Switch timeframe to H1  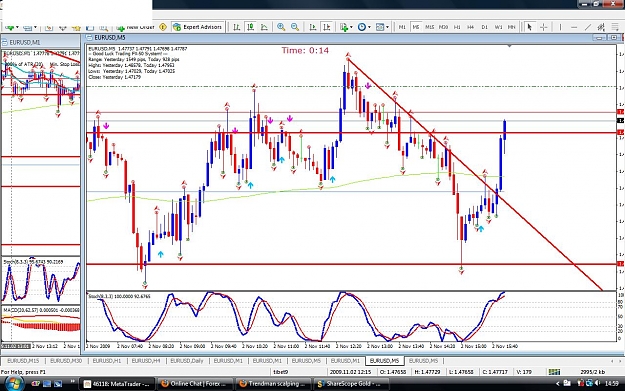pos(457,27)
